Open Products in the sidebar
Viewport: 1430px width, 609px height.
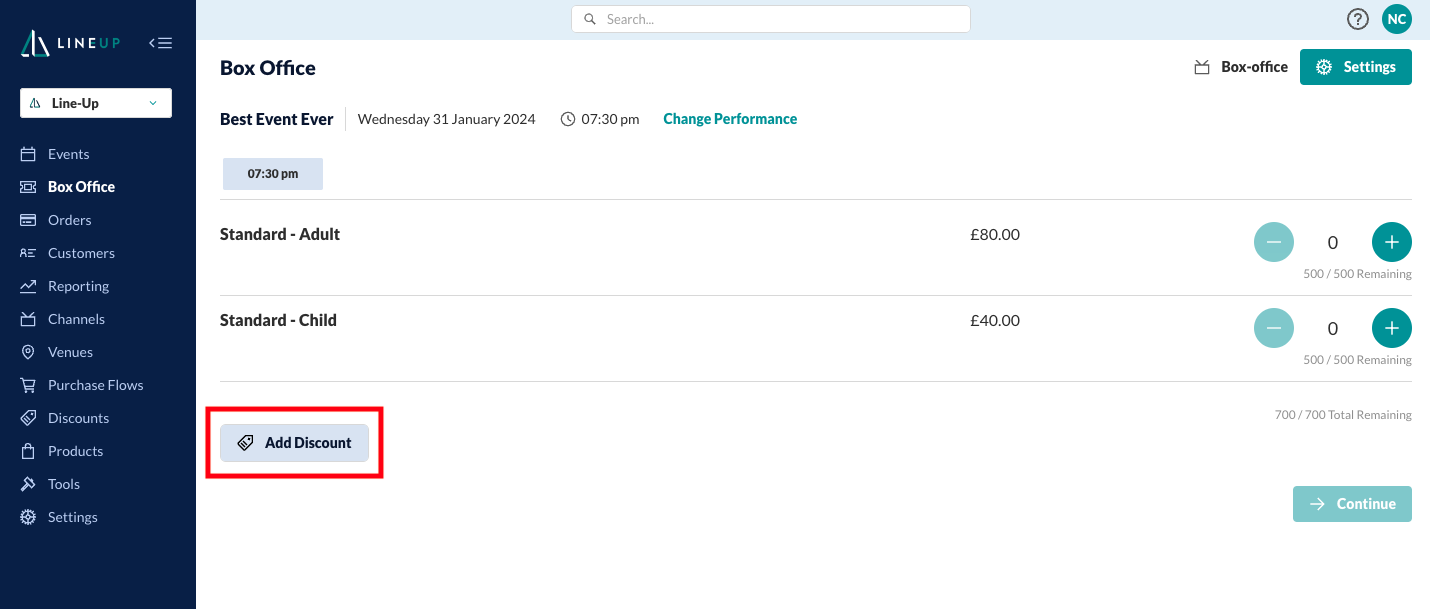coord(75,451)
